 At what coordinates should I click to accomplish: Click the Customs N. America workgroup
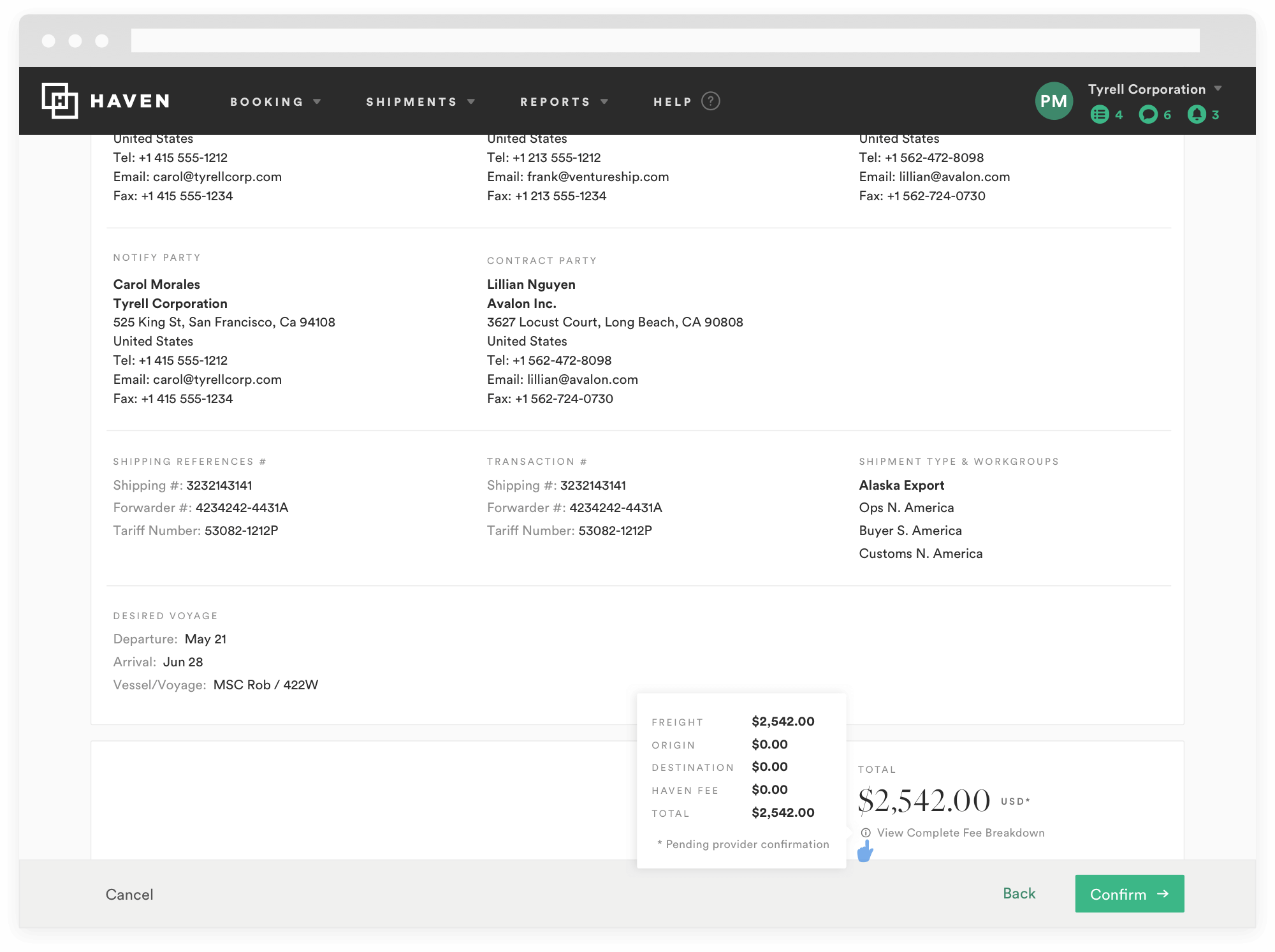click(921, 553)
